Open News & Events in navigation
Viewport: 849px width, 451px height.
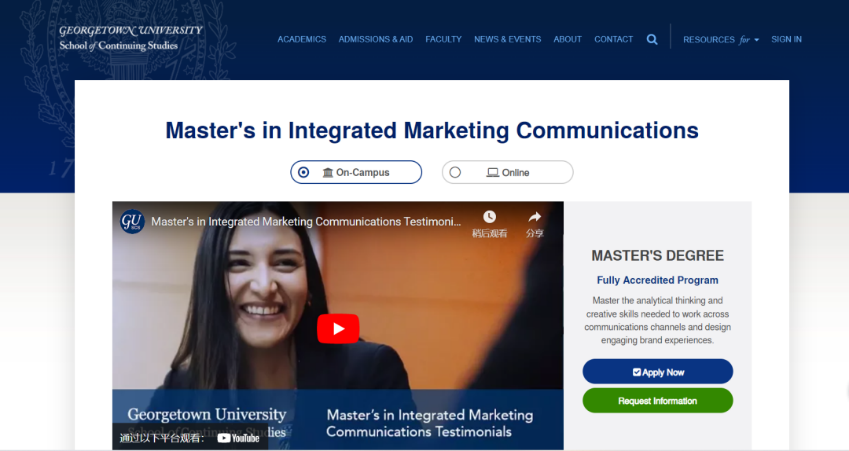coord(507,40)
